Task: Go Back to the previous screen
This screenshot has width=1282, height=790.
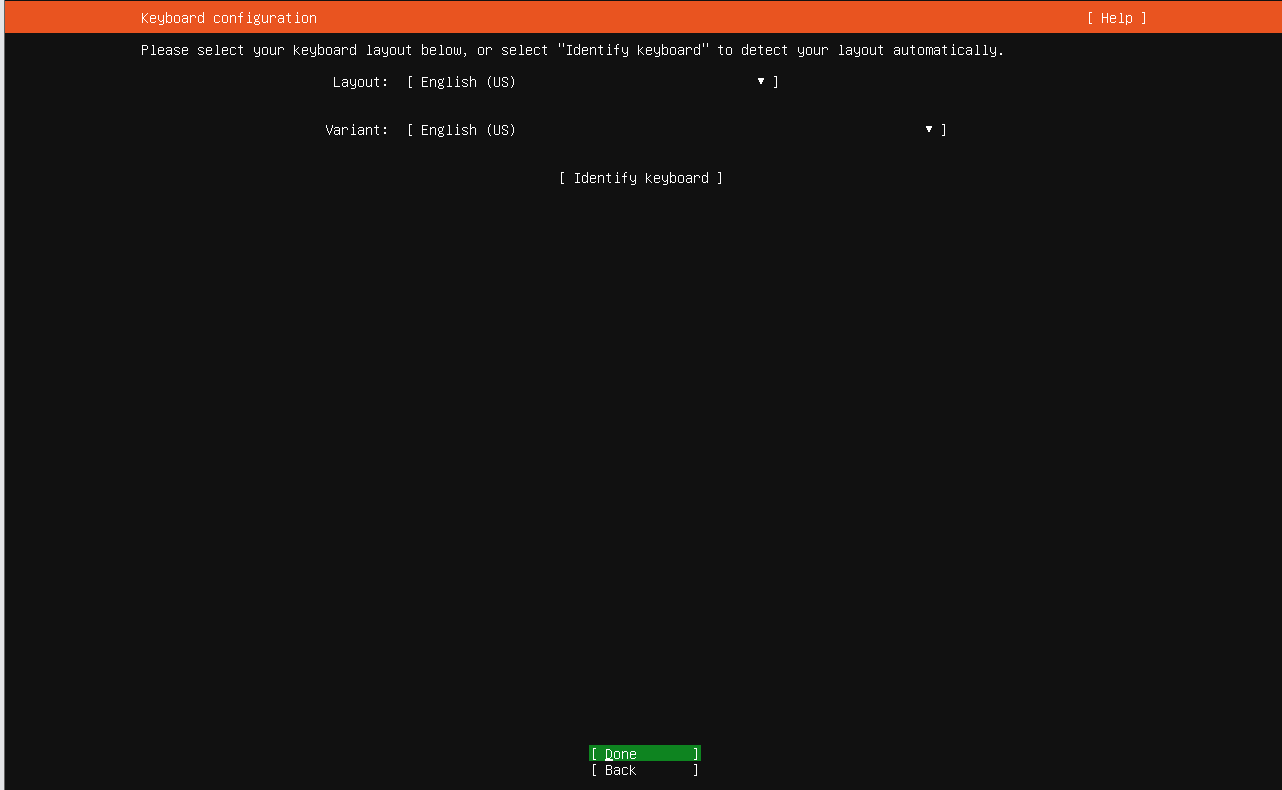Action: pyautogui.click(x=645, y=770)
